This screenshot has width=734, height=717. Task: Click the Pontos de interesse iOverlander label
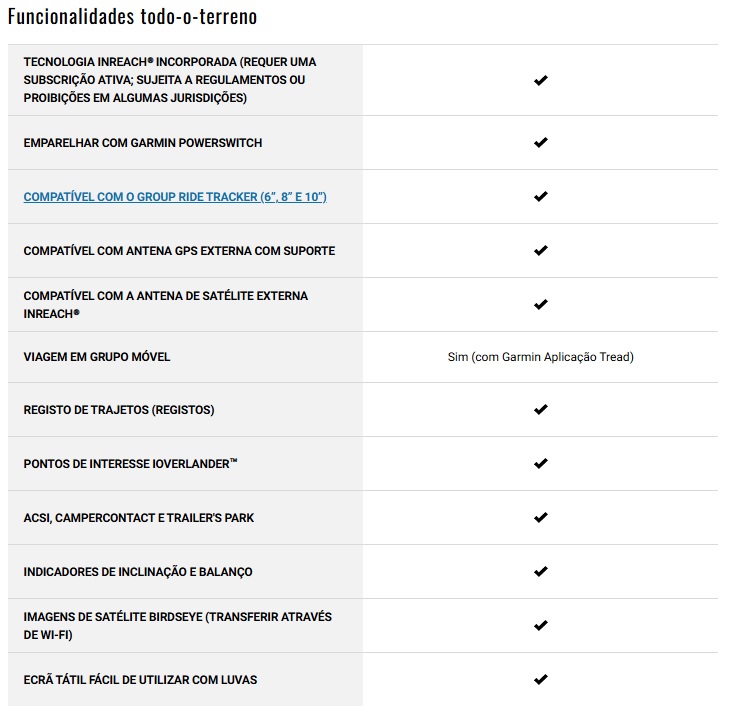pyautogui.click(x=131, y=464)
